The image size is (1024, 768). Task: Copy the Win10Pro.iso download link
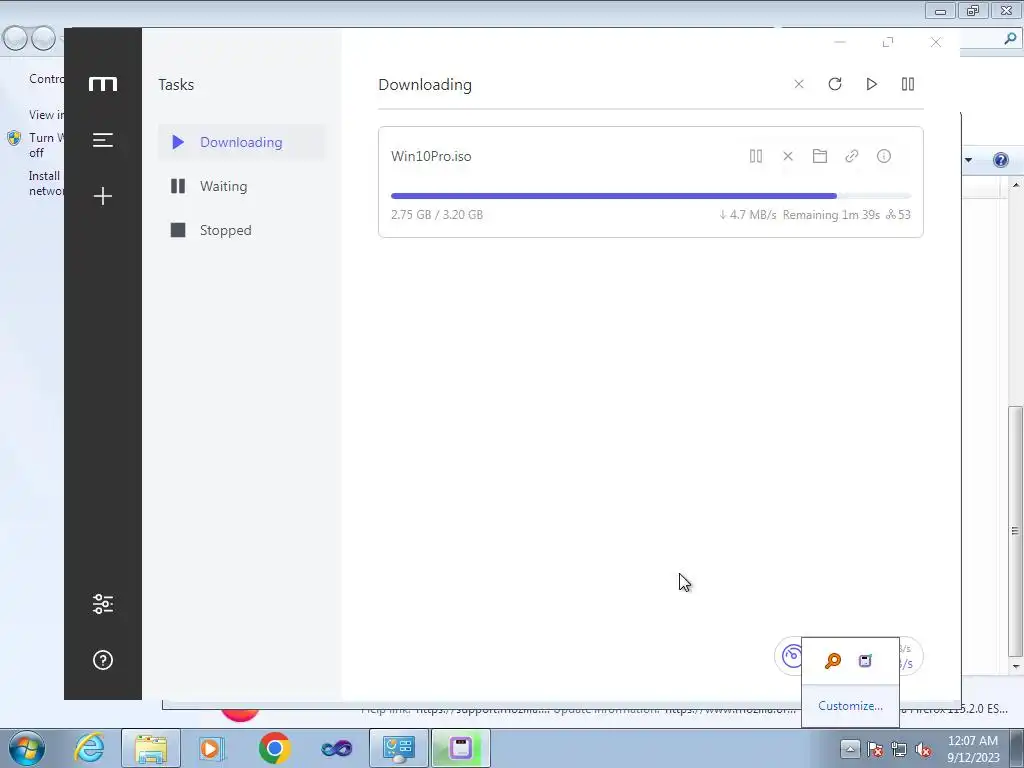click(852, 156)
